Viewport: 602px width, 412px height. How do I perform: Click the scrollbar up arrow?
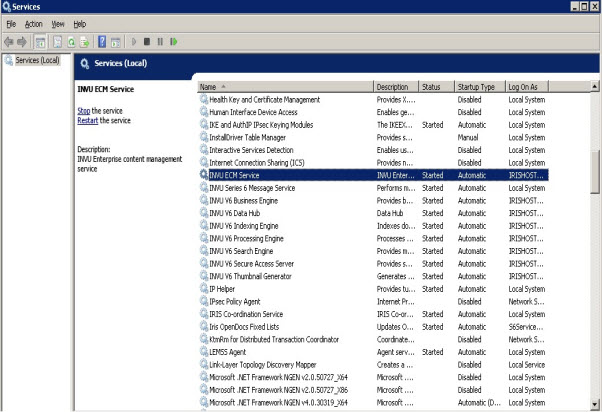click(594, 86)
